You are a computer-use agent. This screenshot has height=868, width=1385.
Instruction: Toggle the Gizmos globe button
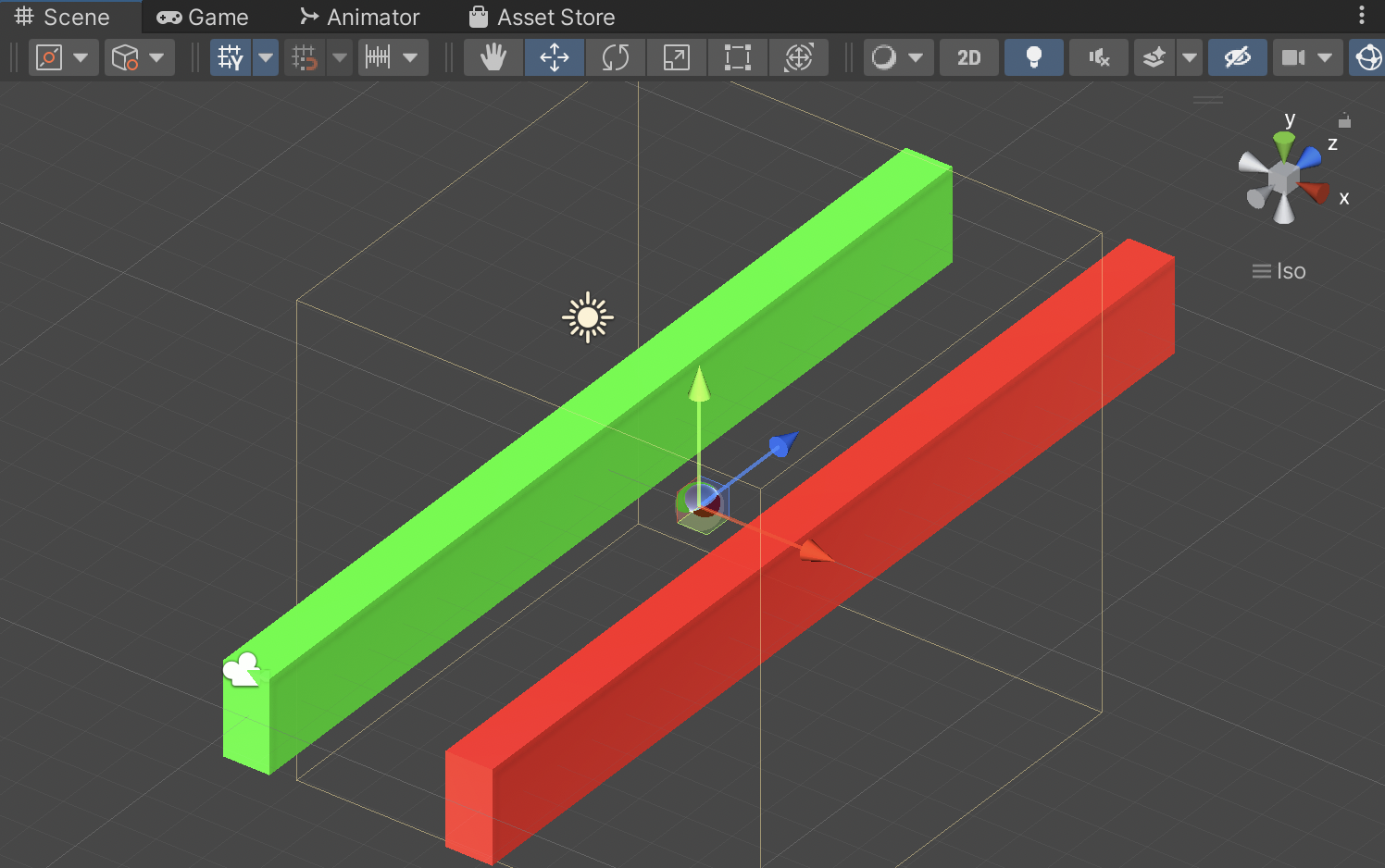pos(1367,57)
